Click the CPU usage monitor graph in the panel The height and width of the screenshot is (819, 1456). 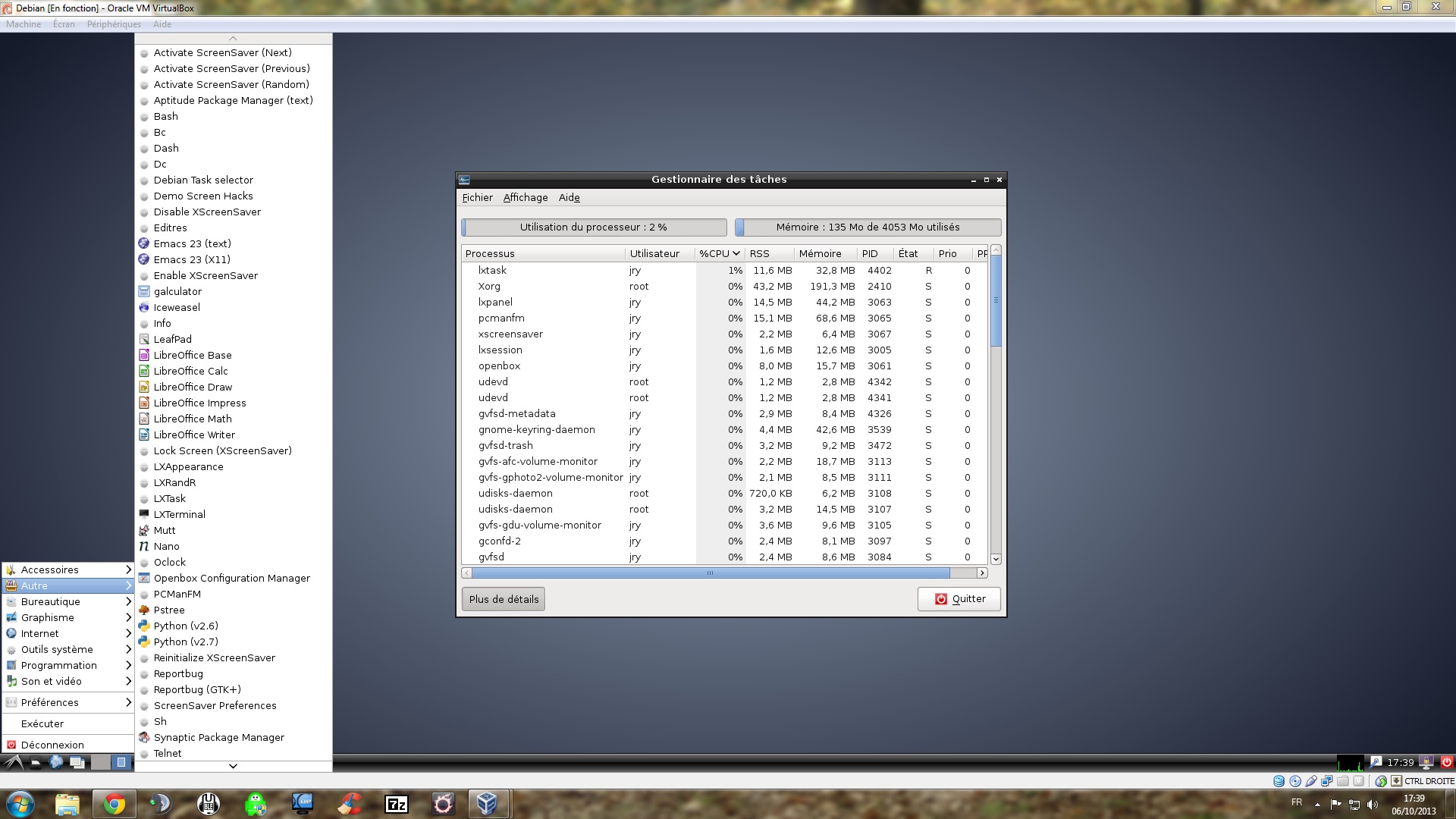(1351, 763)
